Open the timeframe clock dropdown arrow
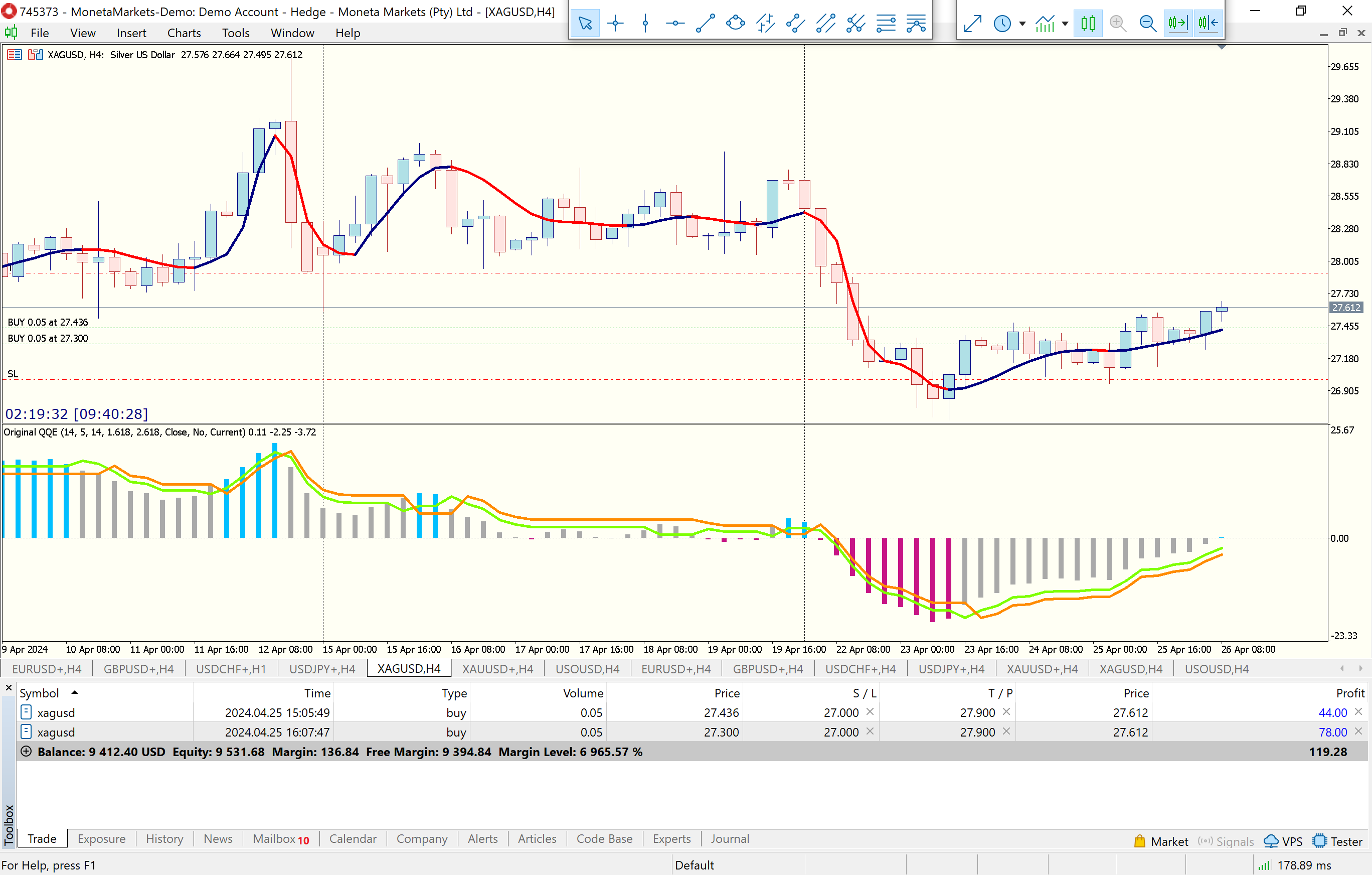Screen dimensions: 1372x875 pyautogui.click(x=1022, y=24)
